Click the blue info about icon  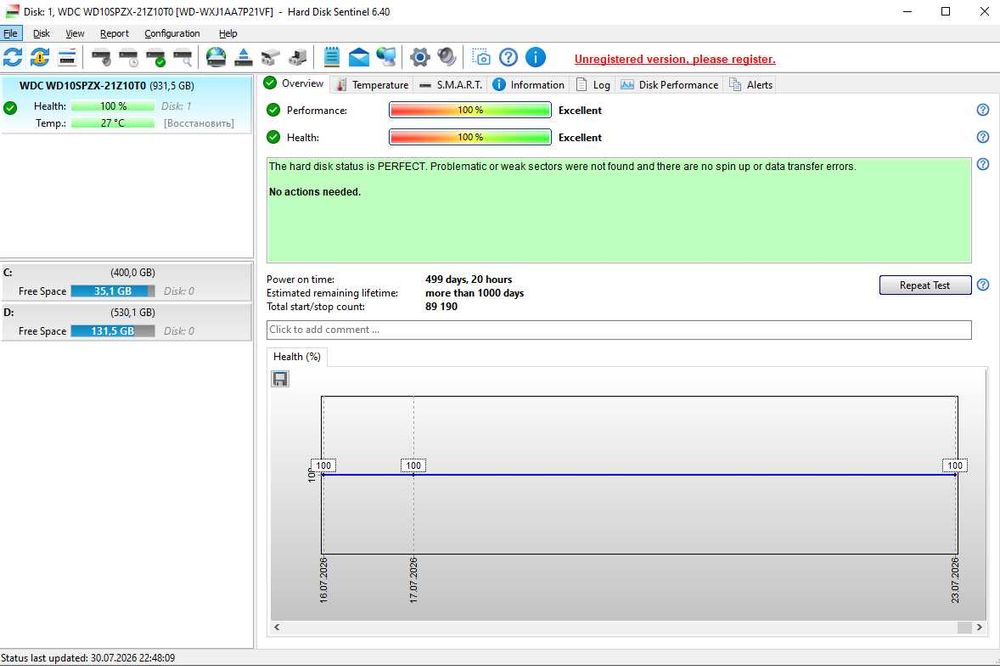pyautogui.click(x=536, y=57)
